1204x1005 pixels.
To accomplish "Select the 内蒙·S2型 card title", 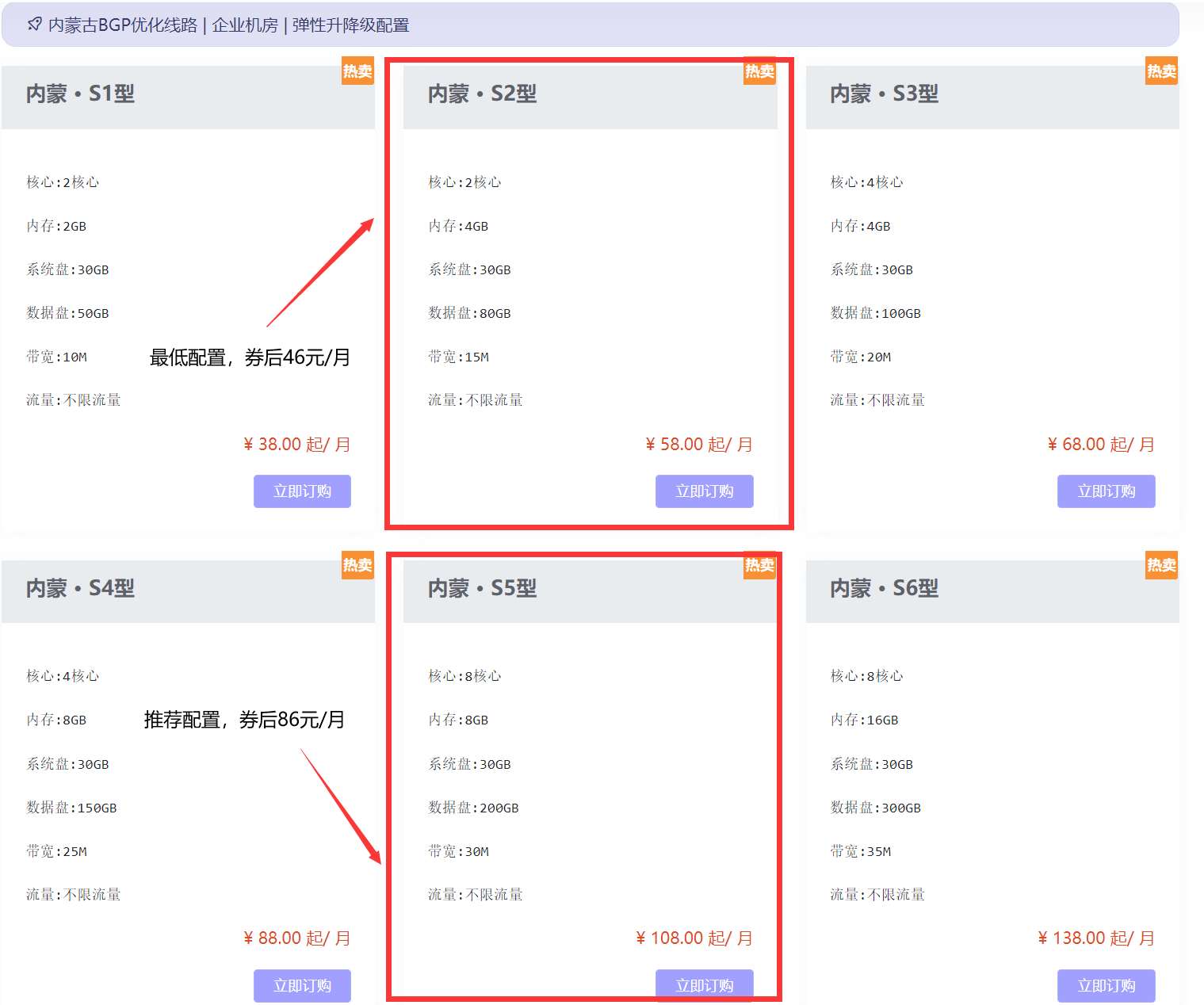I will pyautogui.click(x=480, y=94).
